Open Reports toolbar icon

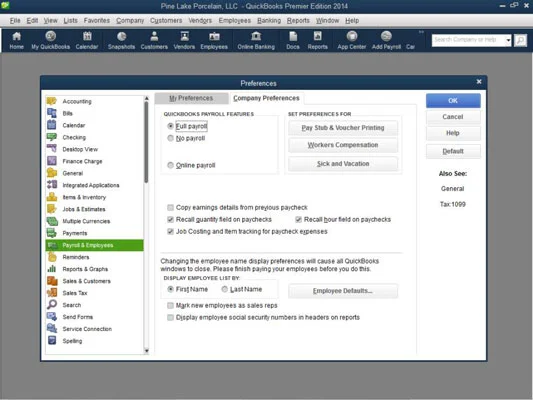tap(317, 40)
